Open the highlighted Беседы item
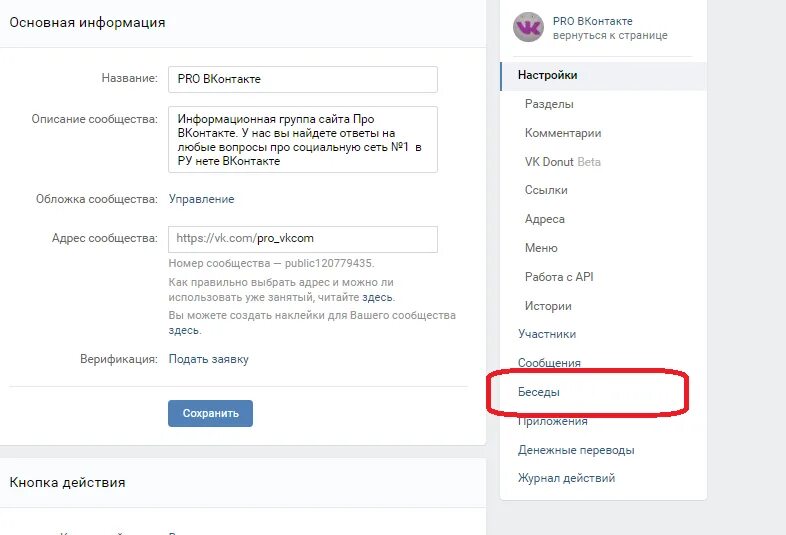The height and width of the screenshot is (535, 786). (x=538, y=392)
